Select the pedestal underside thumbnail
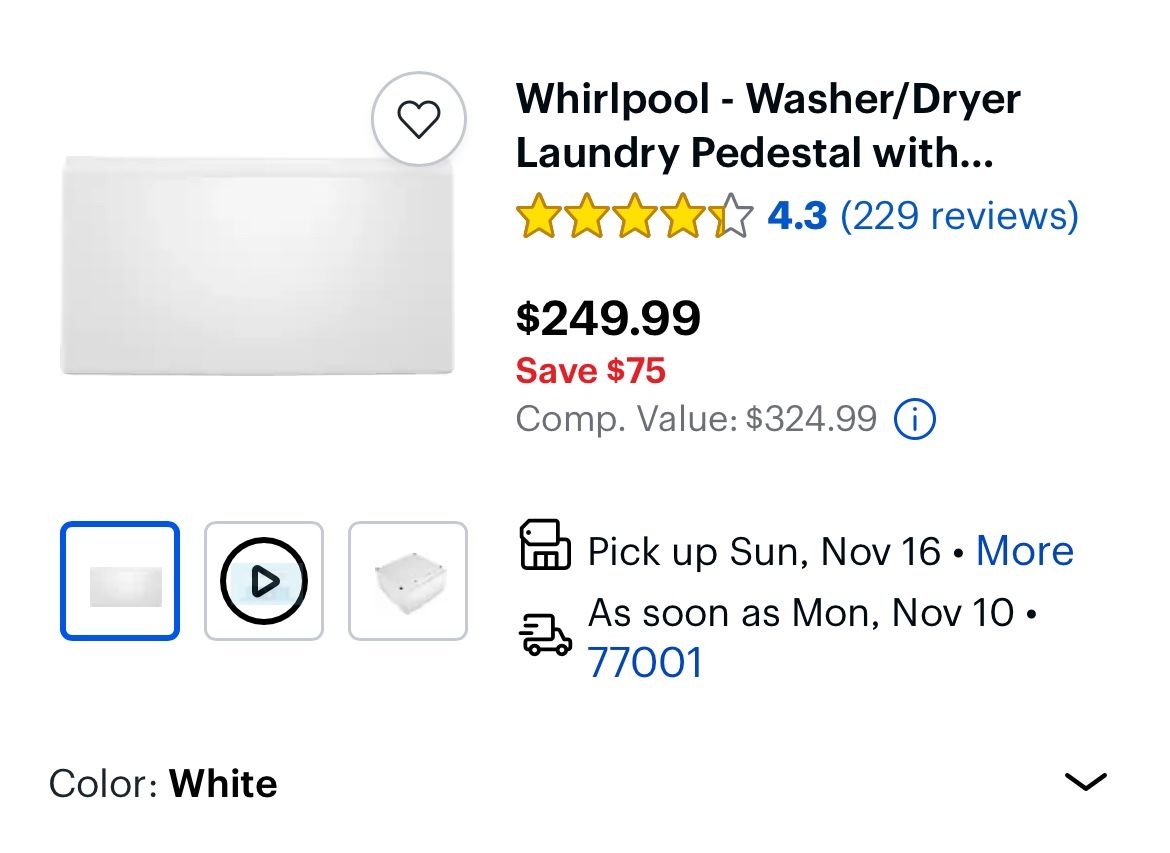1170x853 pixels. click(x=407, y=580)
